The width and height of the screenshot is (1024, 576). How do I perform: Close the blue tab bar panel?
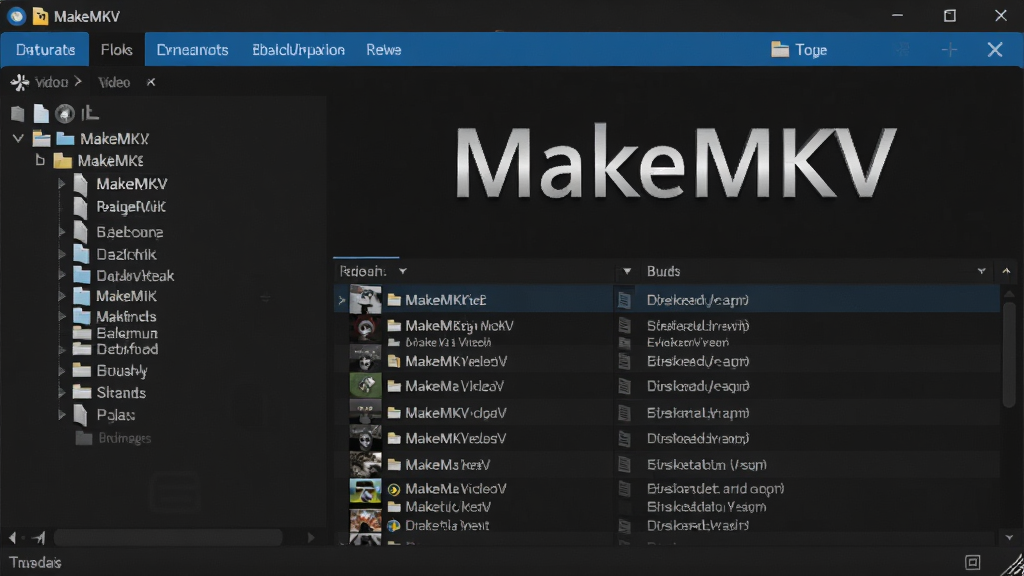995,50
